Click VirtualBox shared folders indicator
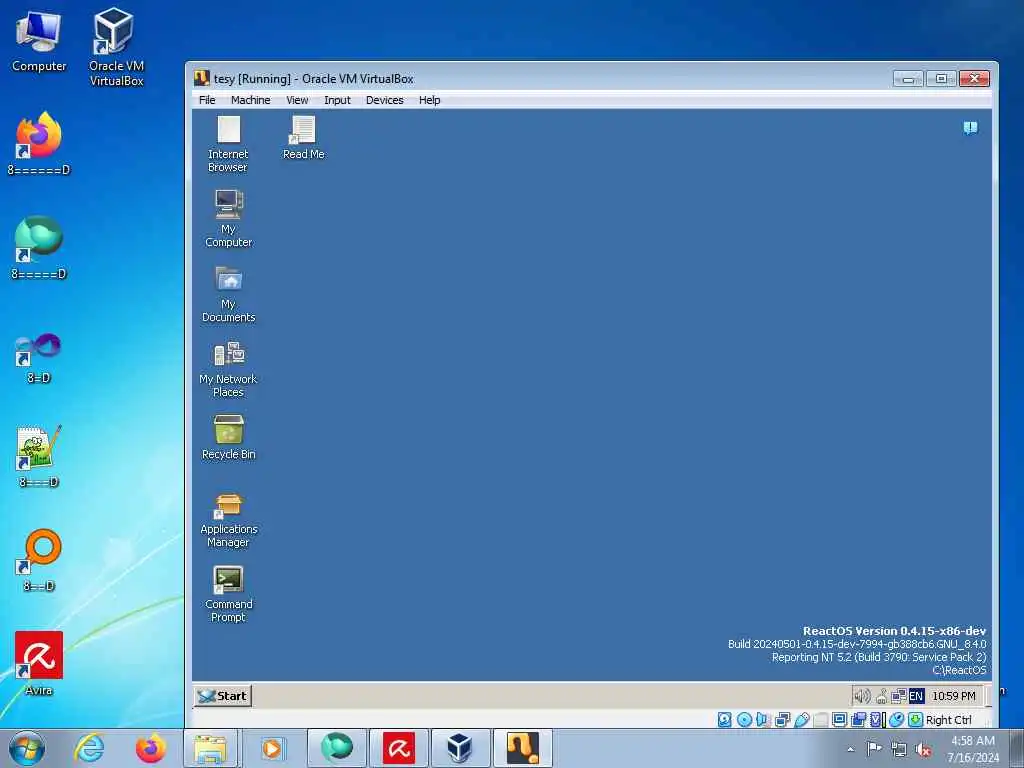Image resolution: width=1024 pixels, height=768 pixels. 821,720
